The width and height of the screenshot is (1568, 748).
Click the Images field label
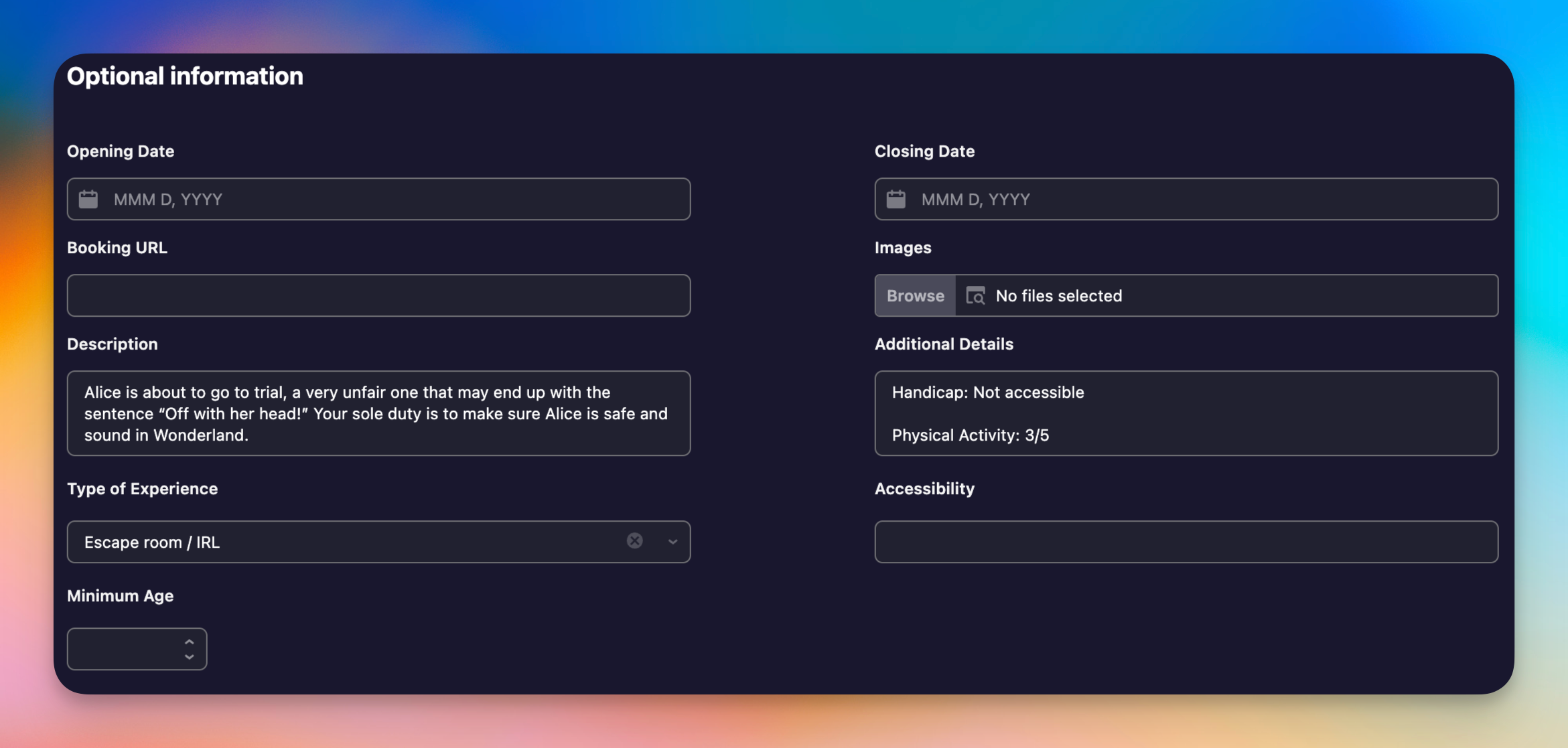pos(902,248)
